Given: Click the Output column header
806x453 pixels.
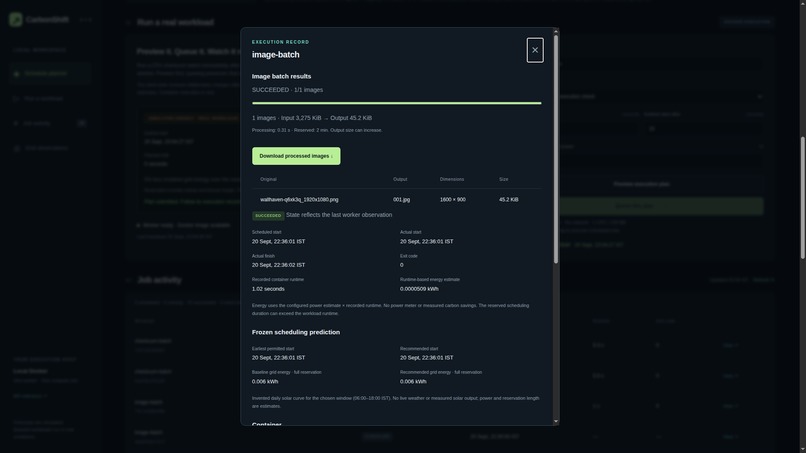Looking at the screenshot, I should coord(400,179).
